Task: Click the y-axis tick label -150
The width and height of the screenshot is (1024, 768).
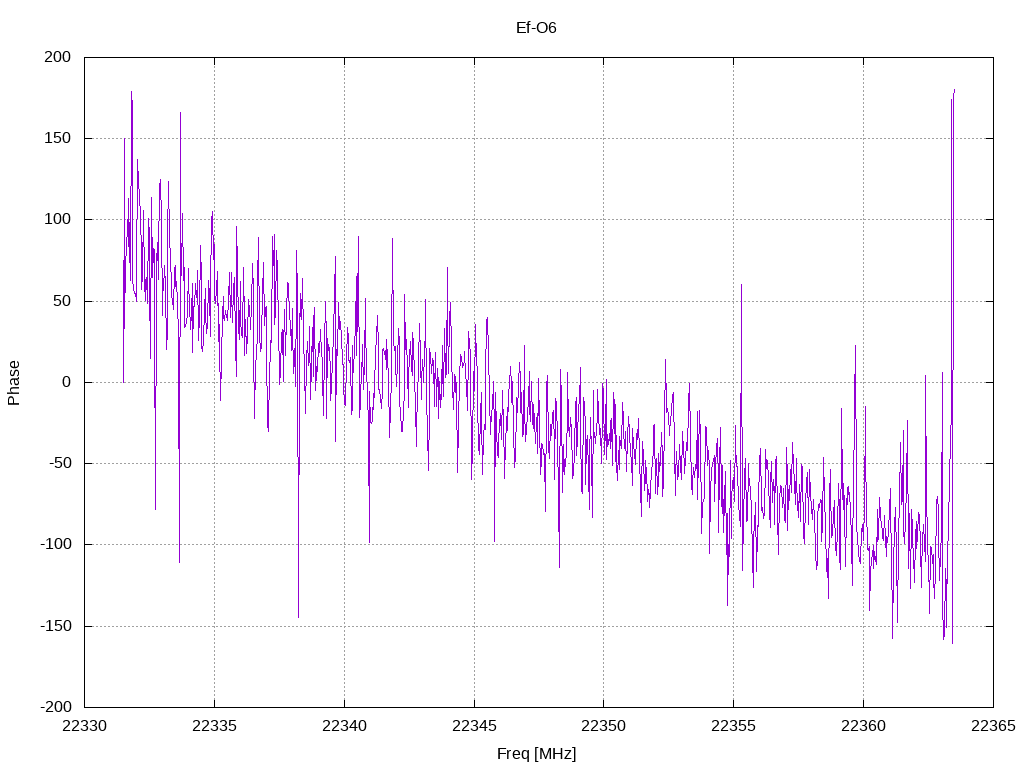Action: [x=55, y=626]
